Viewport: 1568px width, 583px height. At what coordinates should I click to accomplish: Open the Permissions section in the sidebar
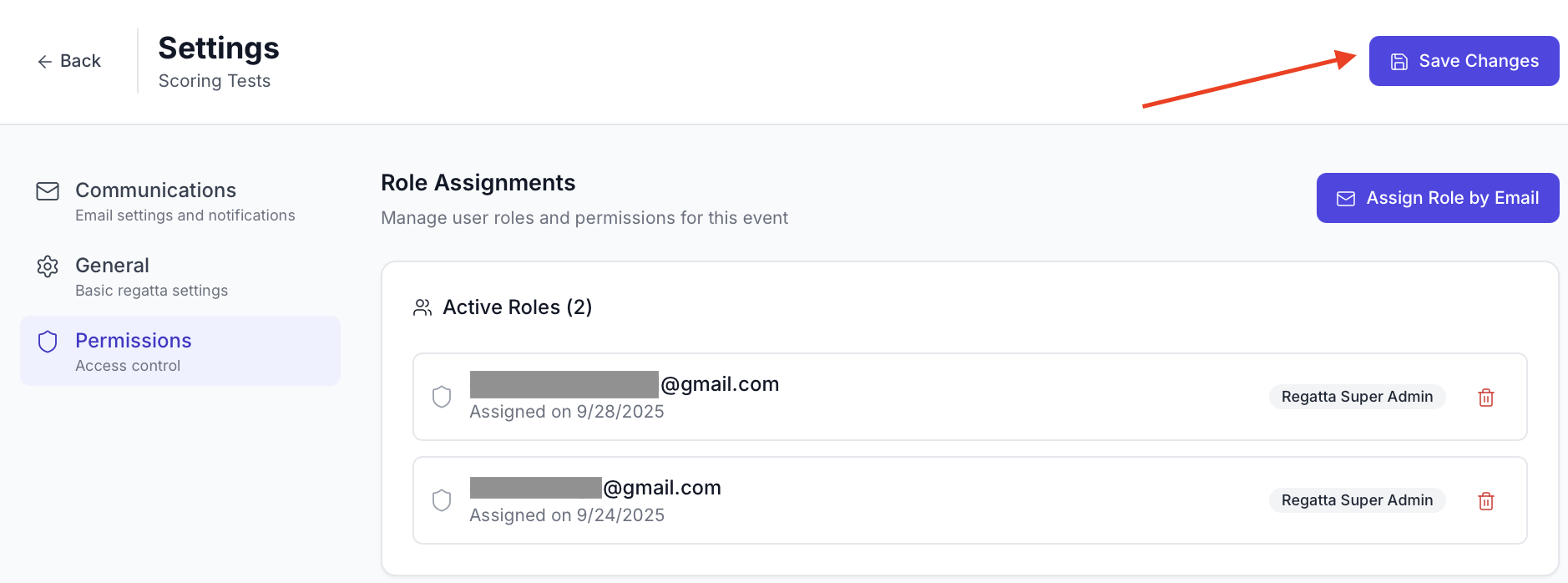pyautogui.click(x=133, y=341)
